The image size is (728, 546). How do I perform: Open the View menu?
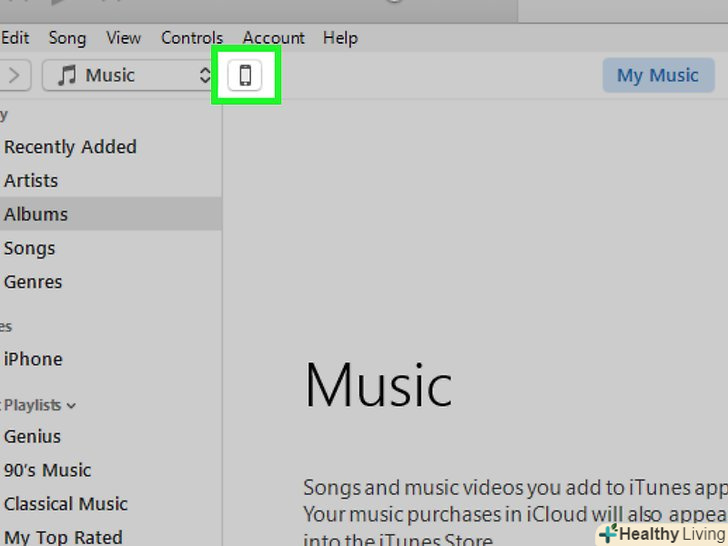click(x=124, y=38)
